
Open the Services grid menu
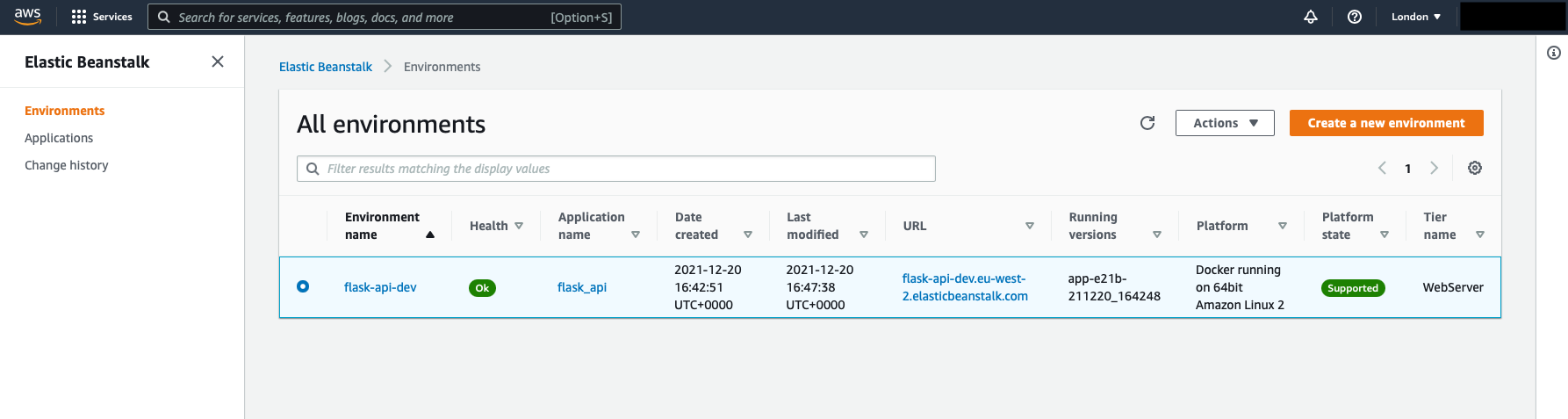pyautogui.click(x=101, y=17)
